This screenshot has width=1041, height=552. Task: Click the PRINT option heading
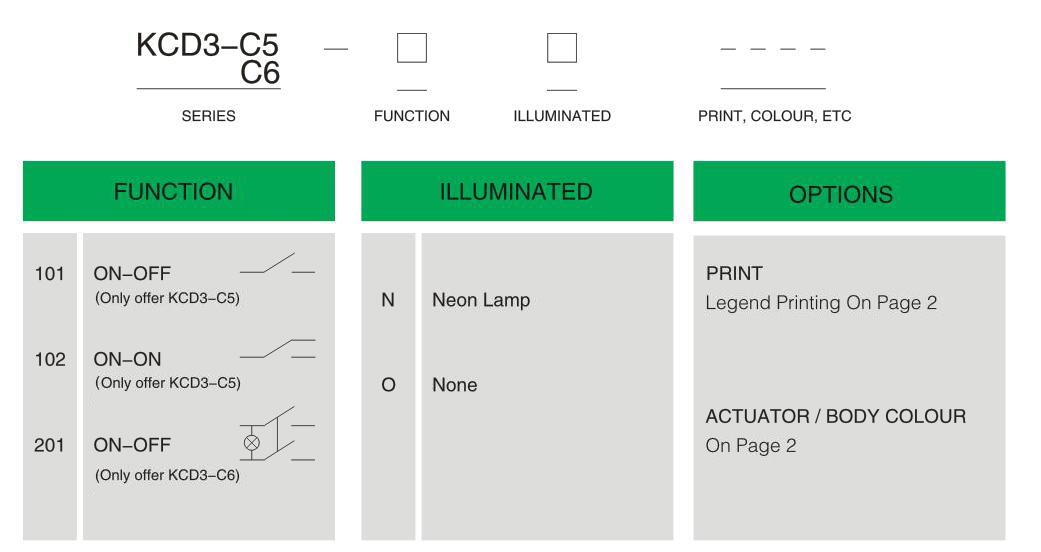coord(734,274)
